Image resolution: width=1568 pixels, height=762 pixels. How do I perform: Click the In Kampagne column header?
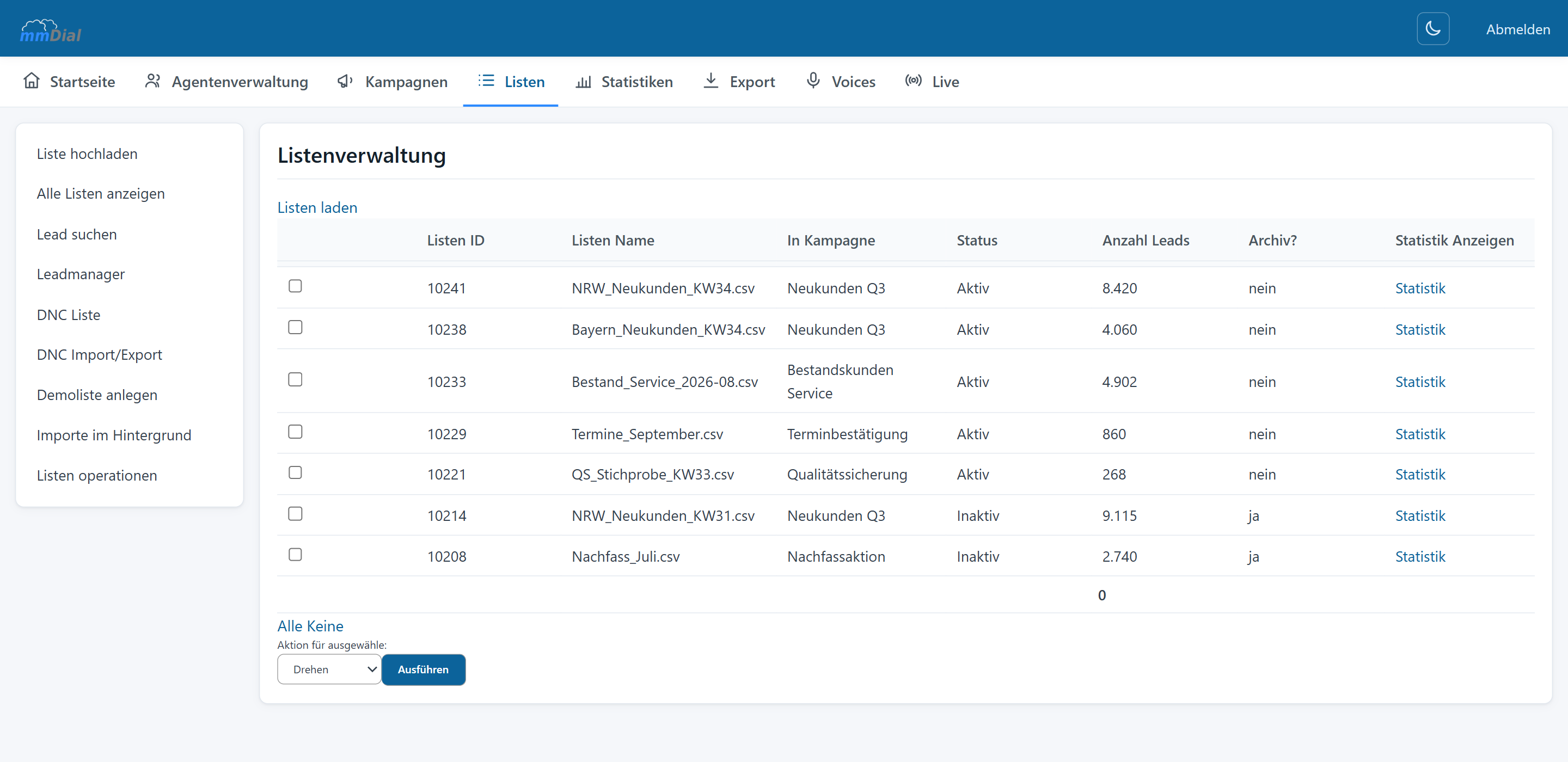click(x=830, y=241)
